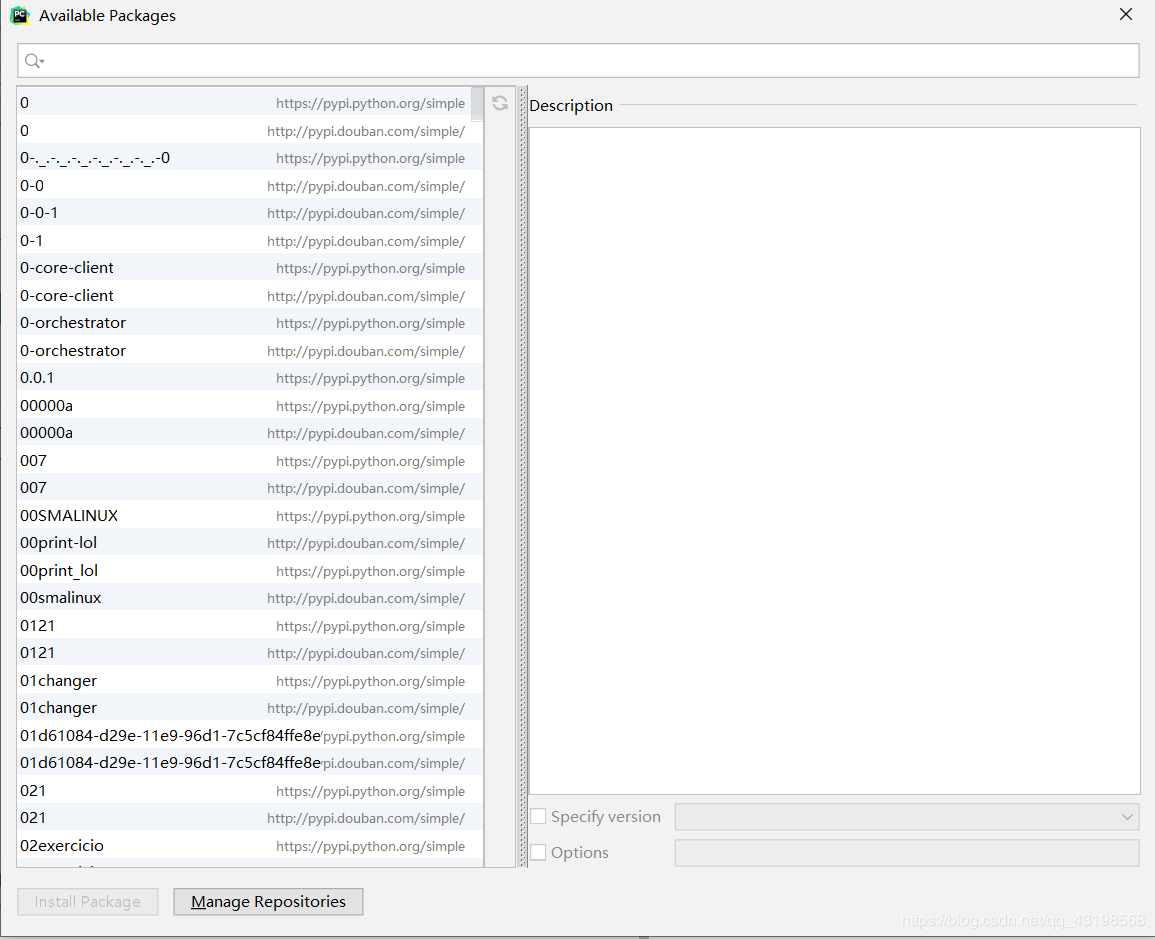Image resolution: width=1155 pixels, height=939 pixels.
Task: Select 007 from pypi.python.org
Action: [250, 460]
